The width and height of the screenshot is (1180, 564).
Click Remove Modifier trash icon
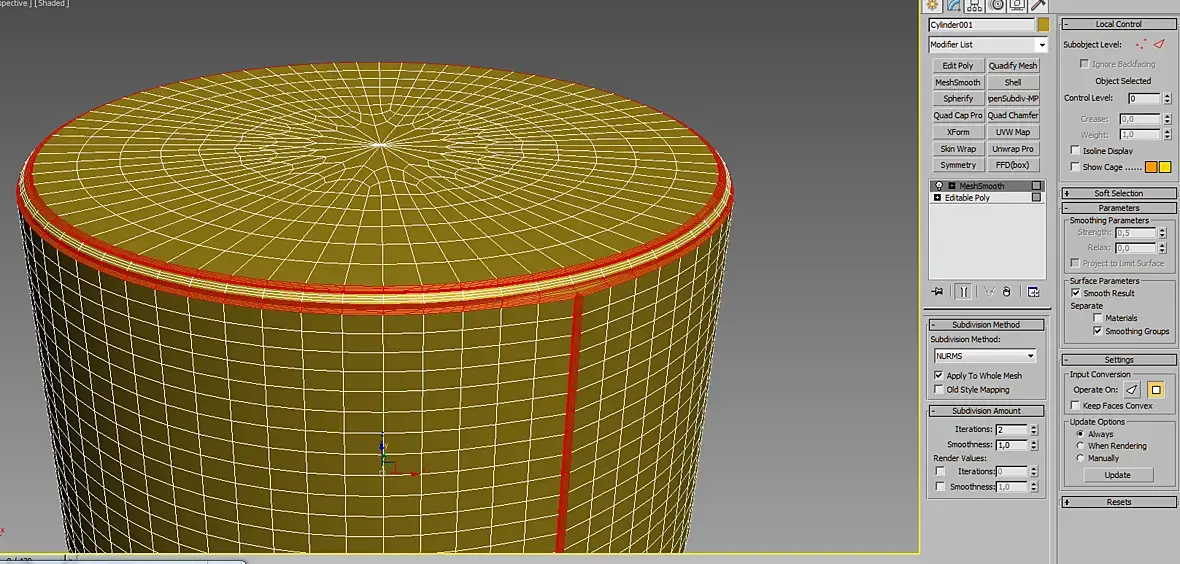pos(1008,291)
